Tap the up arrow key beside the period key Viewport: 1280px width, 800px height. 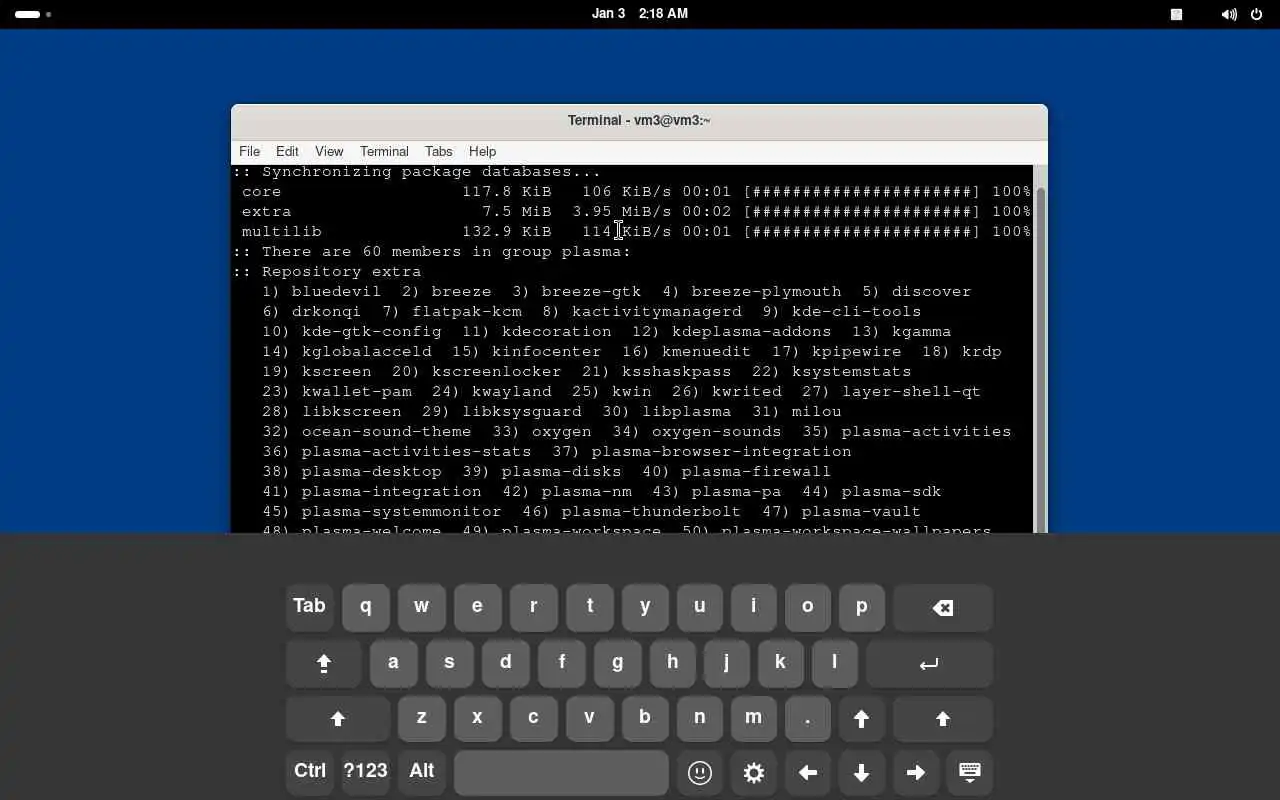[x=861, y=719]
